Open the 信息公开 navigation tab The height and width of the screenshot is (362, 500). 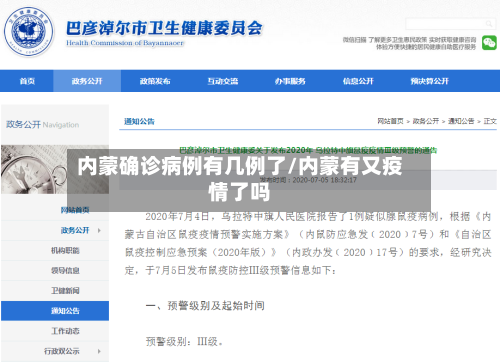tap(358, 81)
